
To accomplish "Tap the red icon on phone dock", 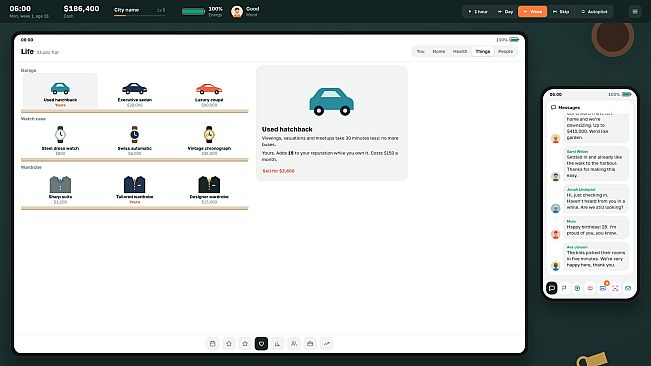I will click(x=590, y=288).
